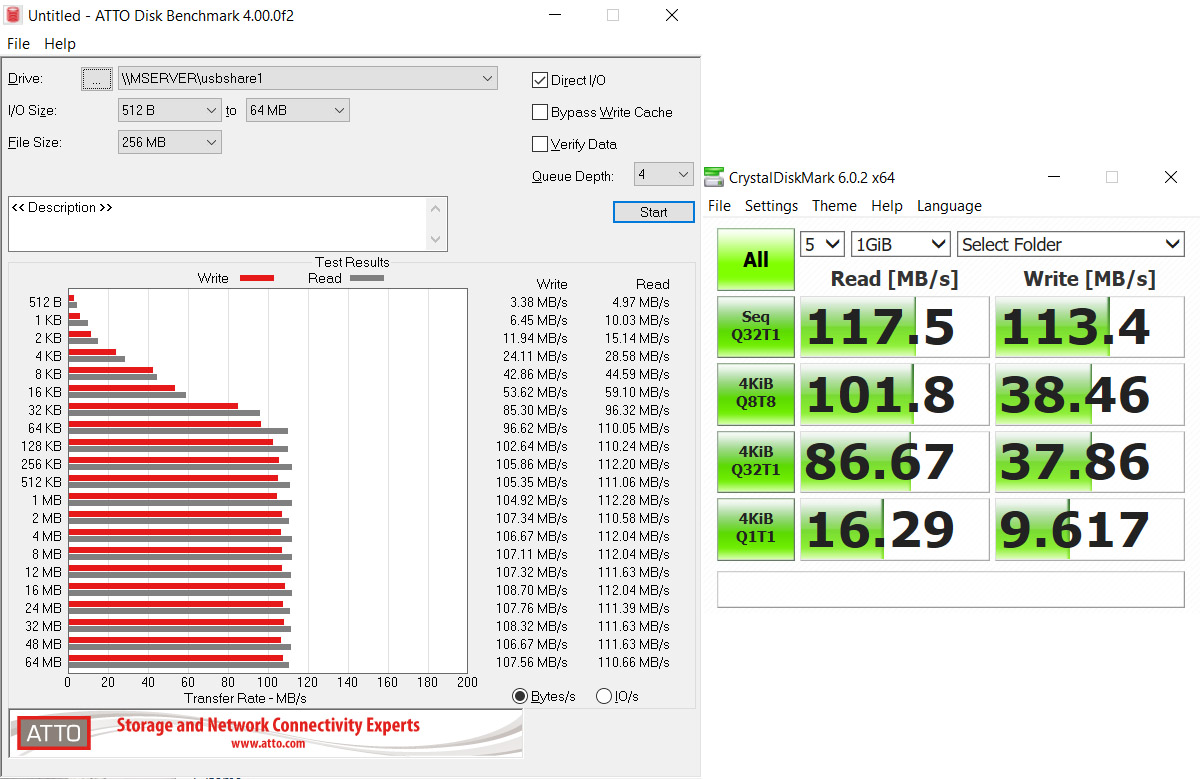This screenshot has width=1200, height=779.
Task: Click the 4KiB Q1T1 read result 16.29
Action: [x=895, y=529]
